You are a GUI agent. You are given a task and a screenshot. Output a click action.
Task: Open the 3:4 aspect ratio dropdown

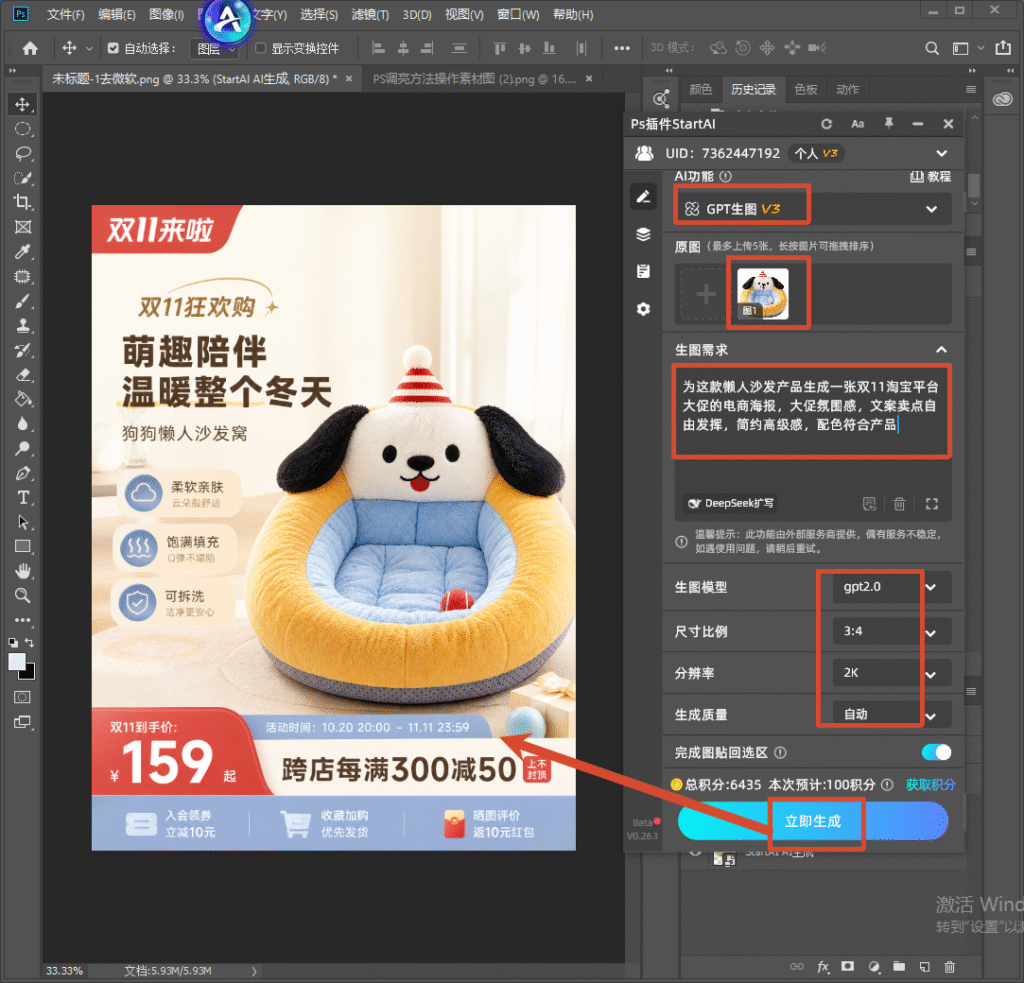pos(891,632)
